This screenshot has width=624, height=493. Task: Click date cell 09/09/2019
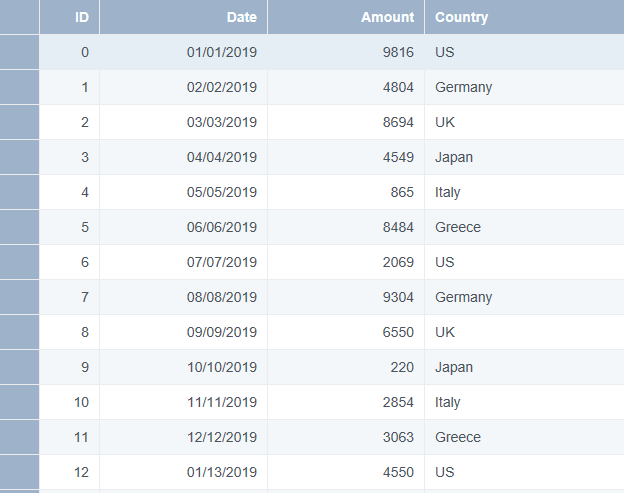(183, 332)
